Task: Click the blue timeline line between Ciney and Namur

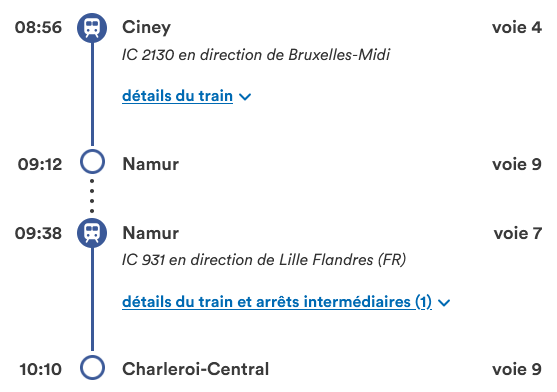Action: [92, 94]
